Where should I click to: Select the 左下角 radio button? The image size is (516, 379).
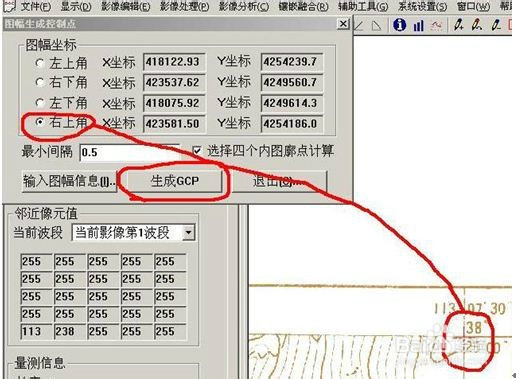point(40,103)
